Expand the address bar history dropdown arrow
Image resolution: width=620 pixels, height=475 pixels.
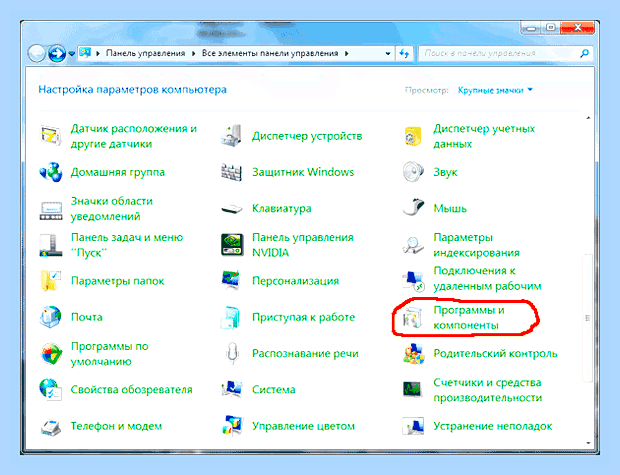click(x=388, y=54)
